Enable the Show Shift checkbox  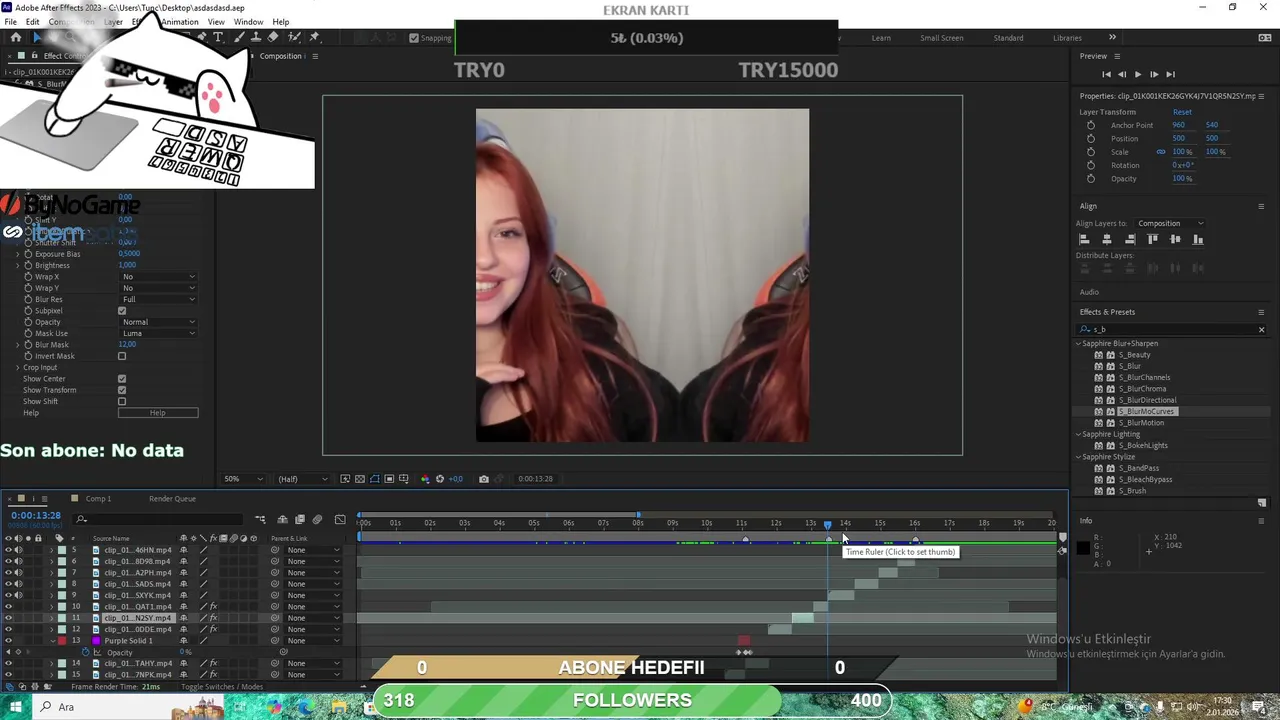pyautogui.click(x=122, y=401)
